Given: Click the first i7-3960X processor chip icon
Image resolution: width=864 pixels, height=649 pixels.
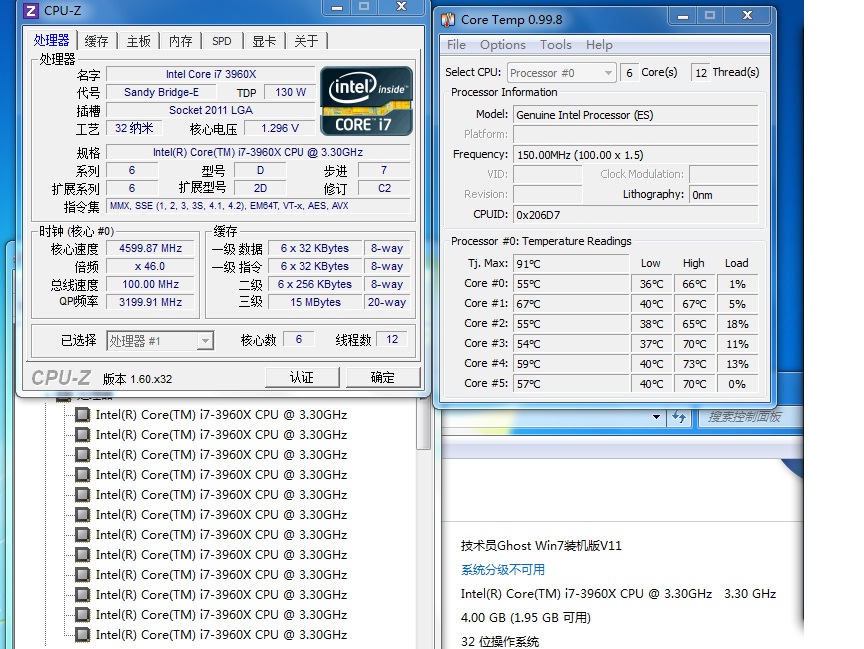Looking at the screenshot, I should click(x=83, y=414).
